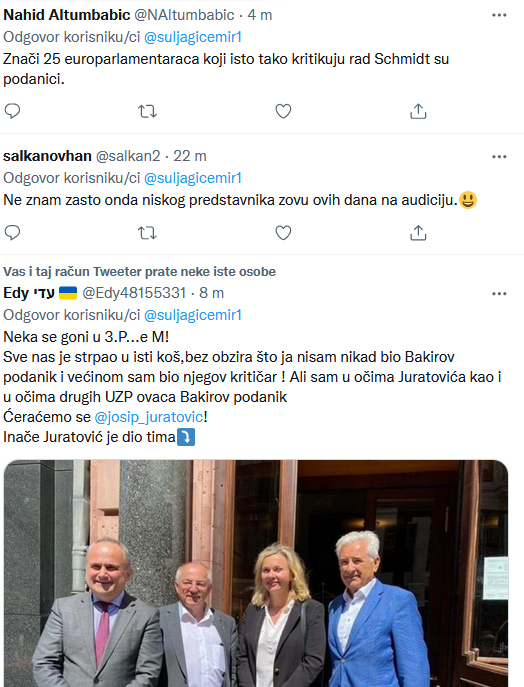Share Nahid Altumbabic's tweet
This screenshot has height=687, width=524.
418,111
